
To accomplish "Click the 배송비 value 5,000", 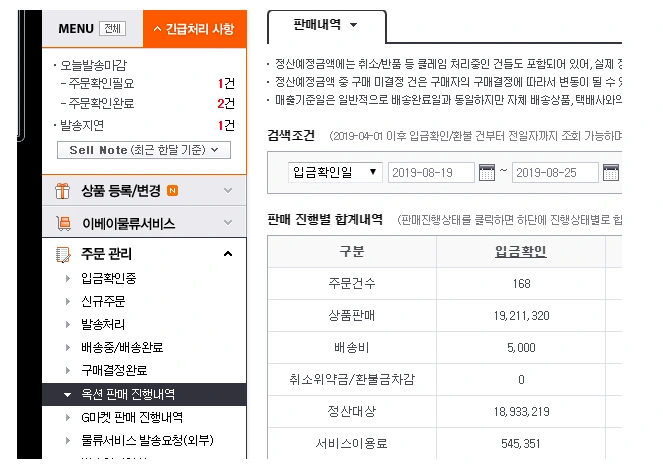I will [x=521, y=347].
